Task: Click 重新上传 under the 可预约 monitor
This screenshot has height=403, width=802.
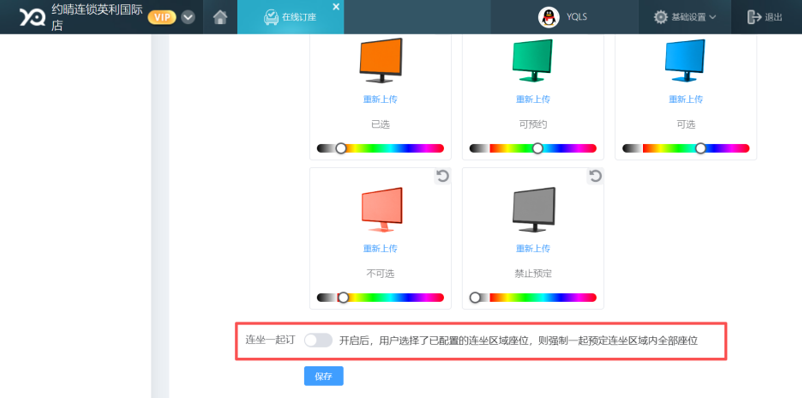Action: [533, 99]
